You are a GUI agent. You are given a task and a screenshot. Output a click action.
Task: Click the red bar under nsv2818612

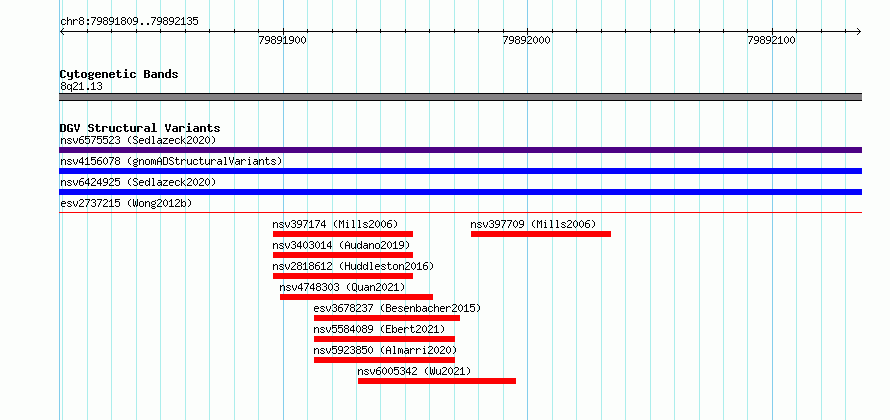[343, 276]
